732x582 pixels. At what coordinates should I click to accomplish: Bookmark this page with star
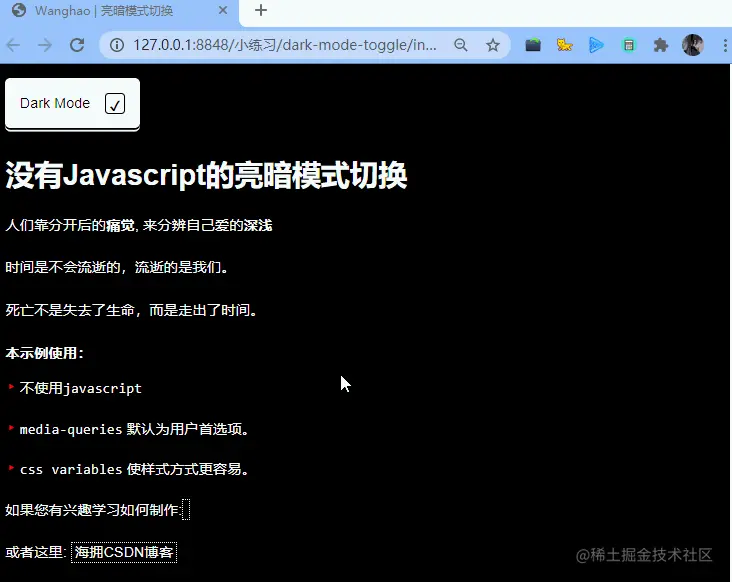point(493,45)
